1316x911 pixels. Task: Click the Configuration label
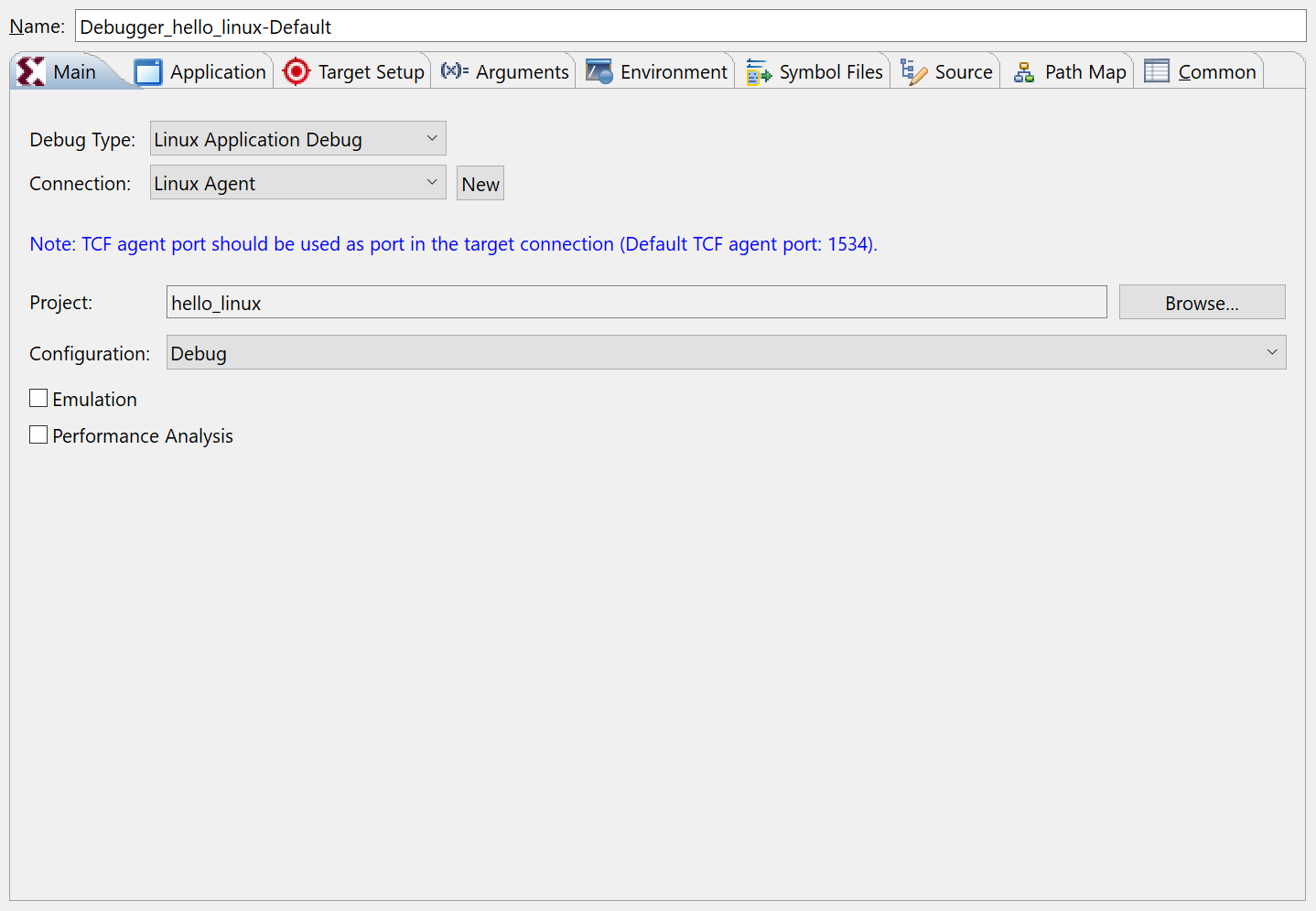coord(90,353)
